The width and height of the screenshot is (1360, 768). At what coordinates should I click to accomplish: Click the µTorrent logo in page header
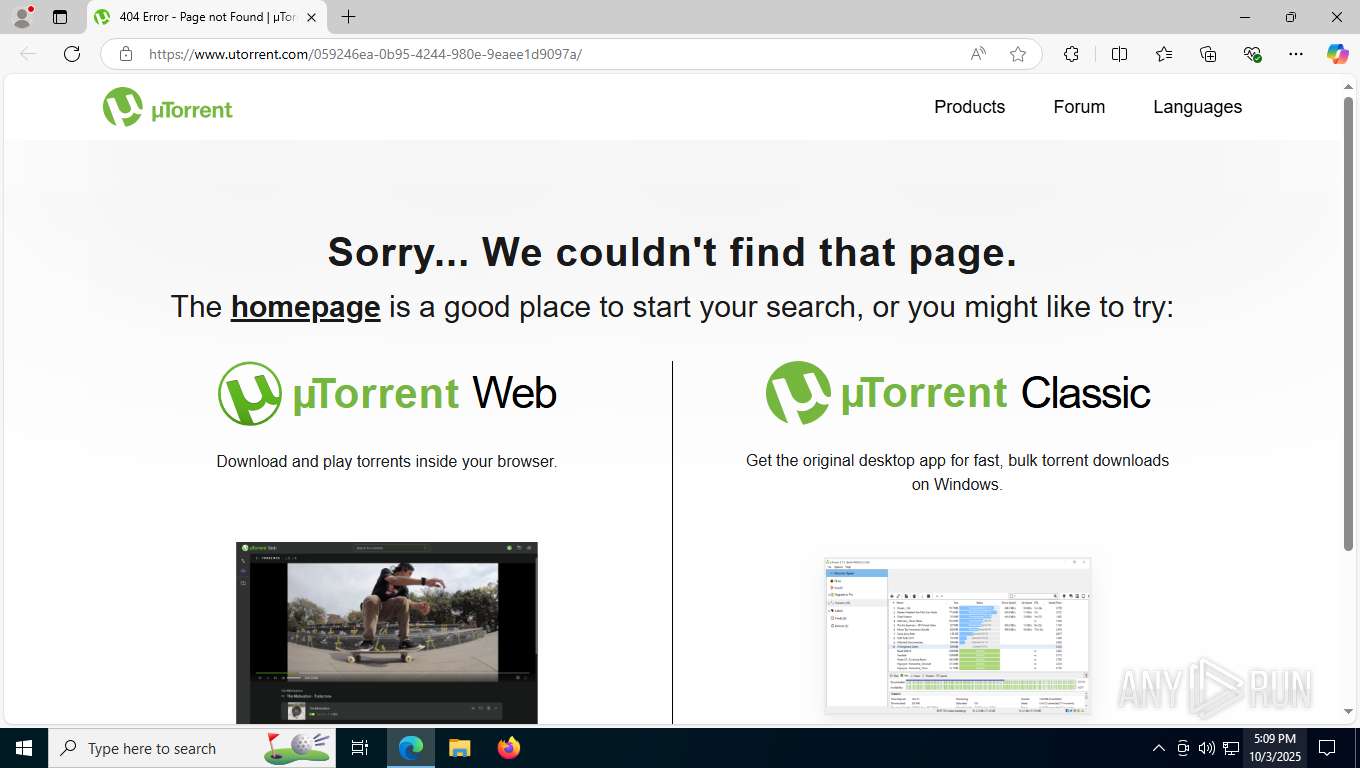[167, 107]
